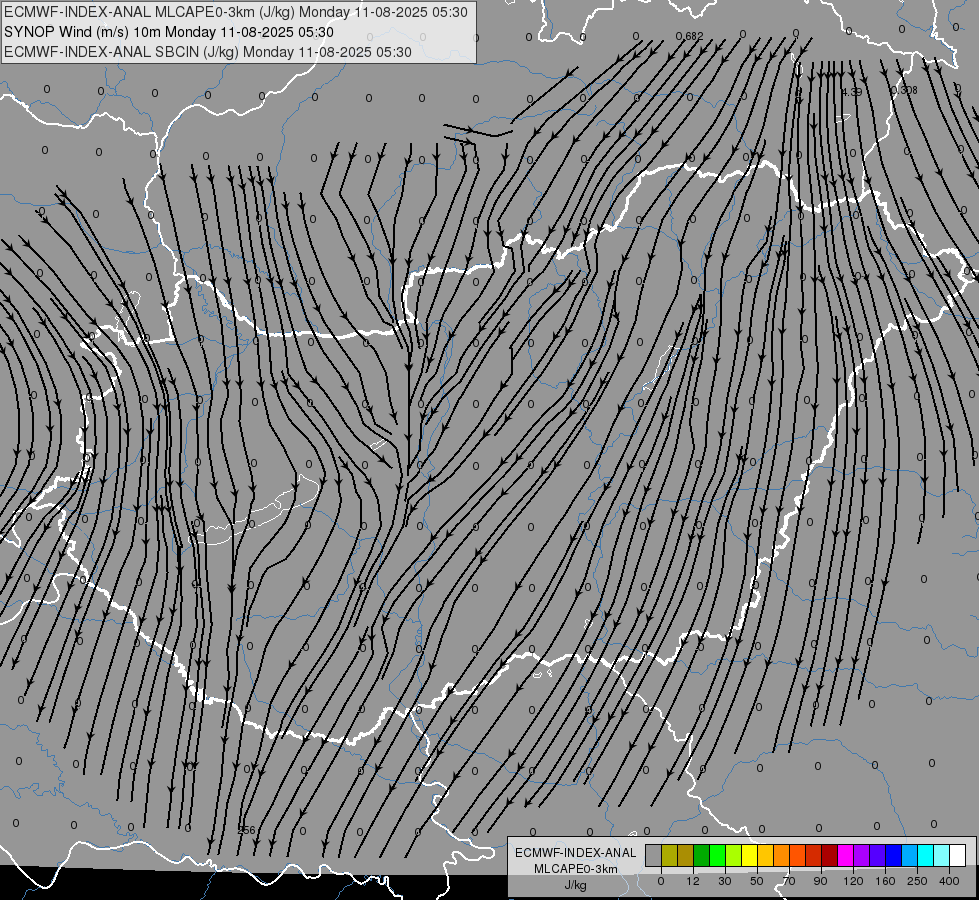The image size is (979, 900).
Task: Click the legend tick label 160
Action: click(885, 881)
